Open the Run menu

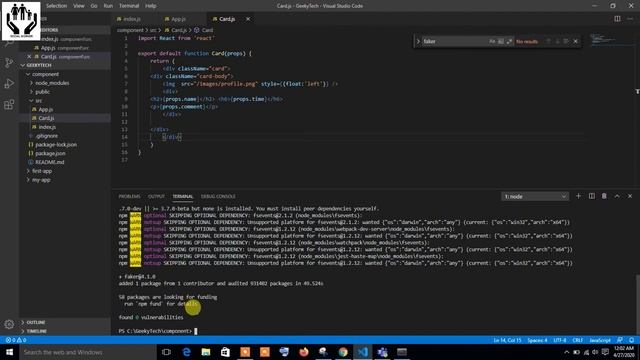click(x=108, y=6)
